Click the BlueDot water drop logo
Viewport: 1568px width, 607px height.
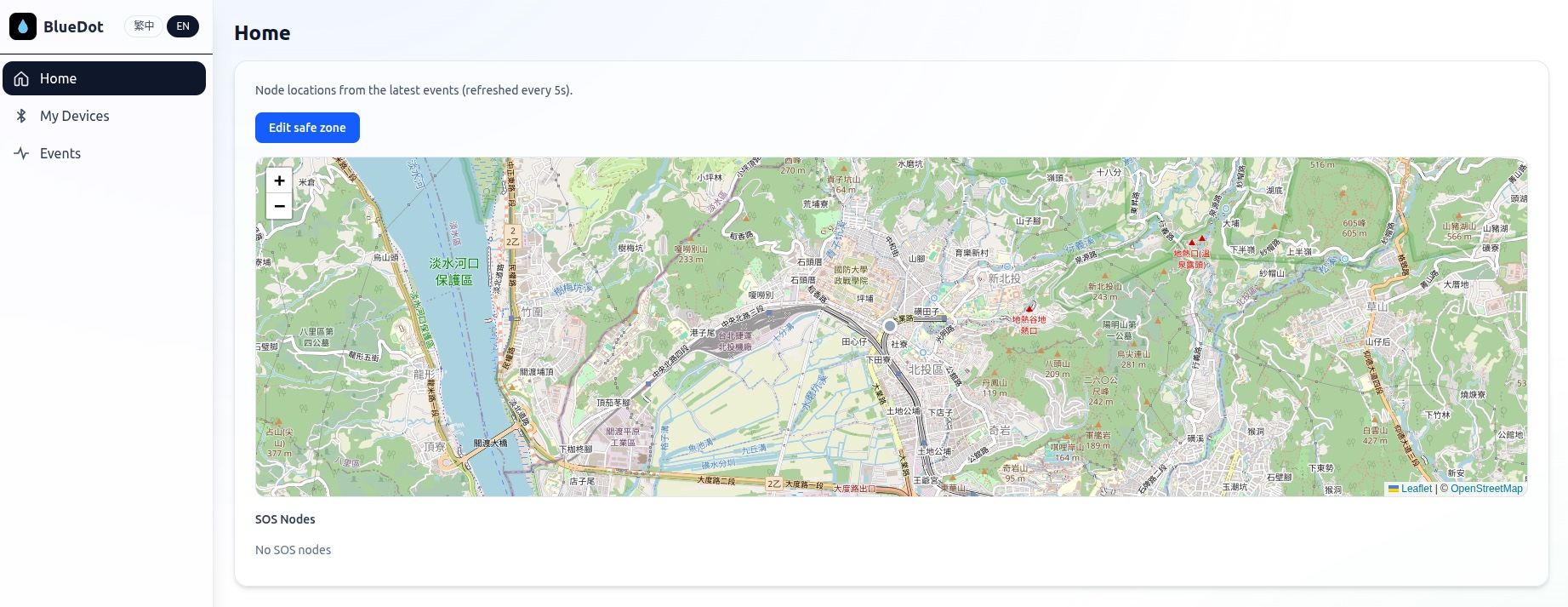(x=23, y=26)
